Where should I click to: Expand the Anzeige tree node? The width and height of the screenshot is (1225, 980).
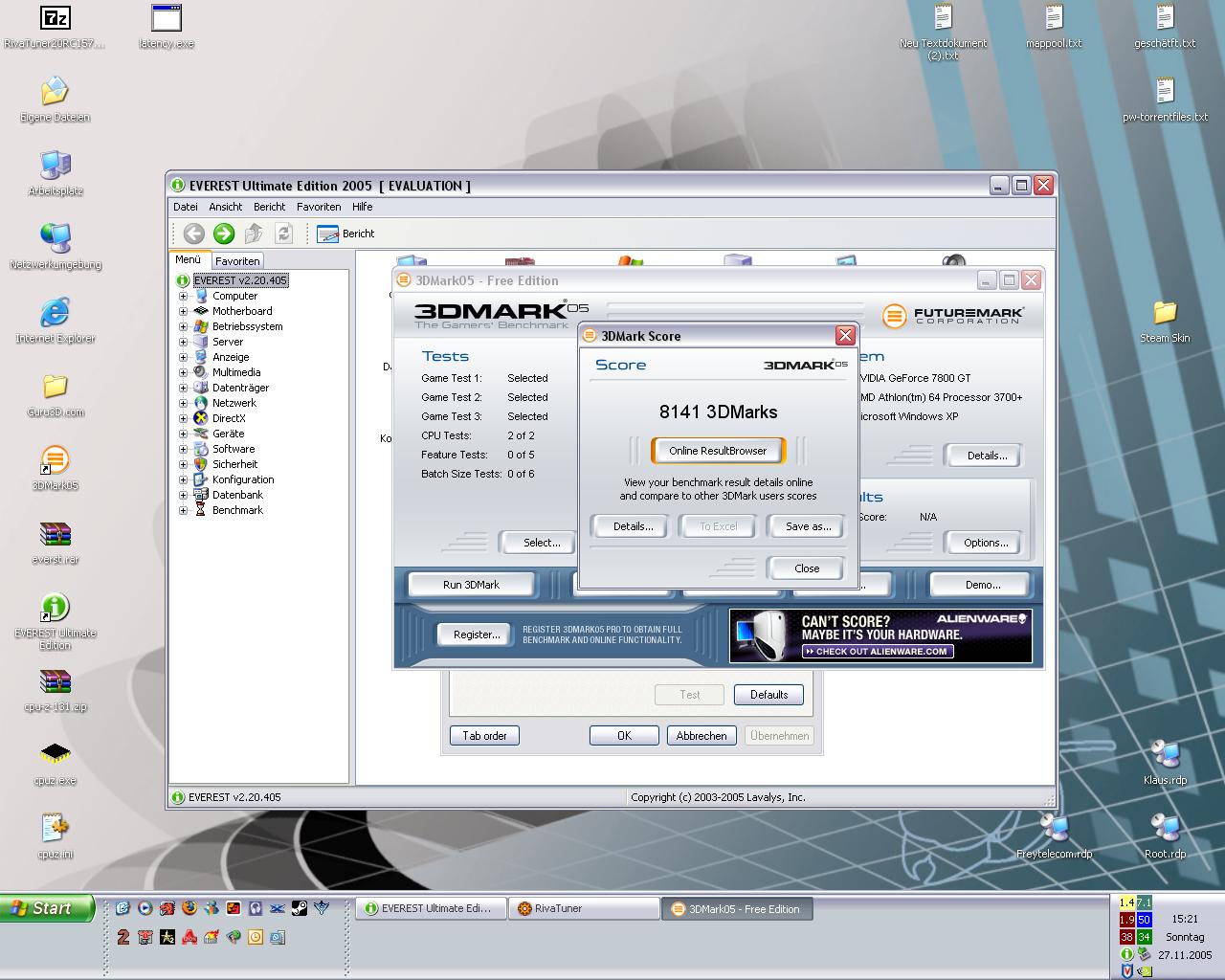coord(183,357)
